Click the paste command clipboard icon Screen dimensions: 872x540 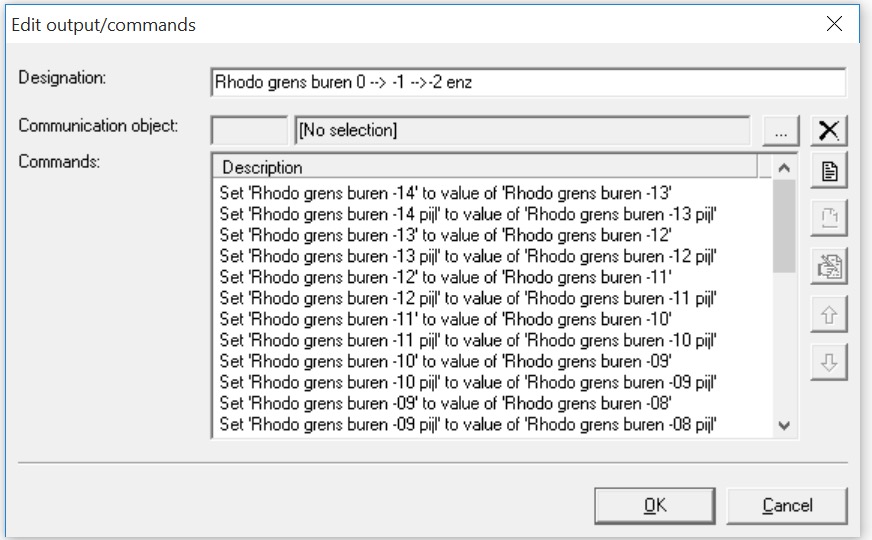point(829,265)
